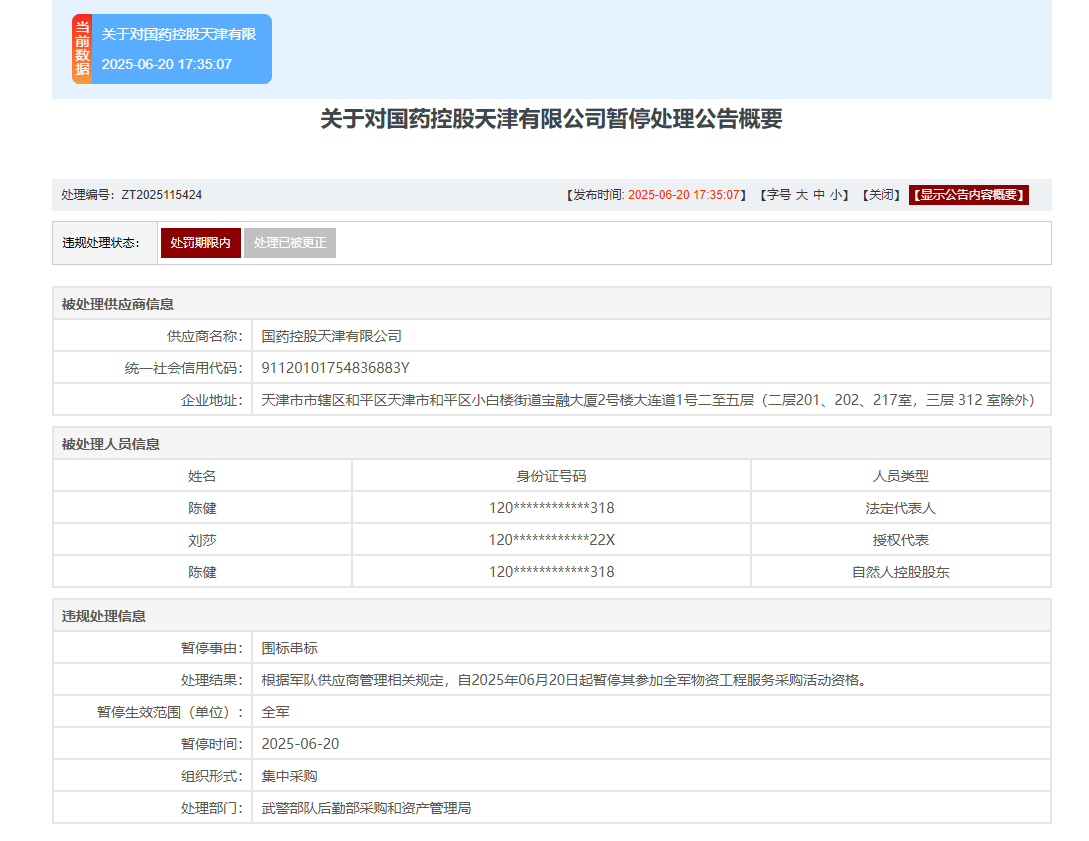The image size is (1089, 841).
Task: Click the 暂停时间 value 2025-06-20
Action: (300, 744)
